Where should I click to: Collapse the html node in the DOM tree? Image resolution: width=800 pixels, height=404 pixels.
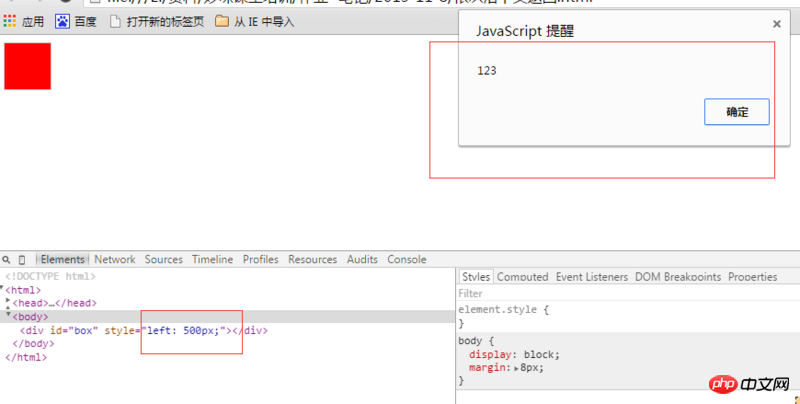[2, 288]
